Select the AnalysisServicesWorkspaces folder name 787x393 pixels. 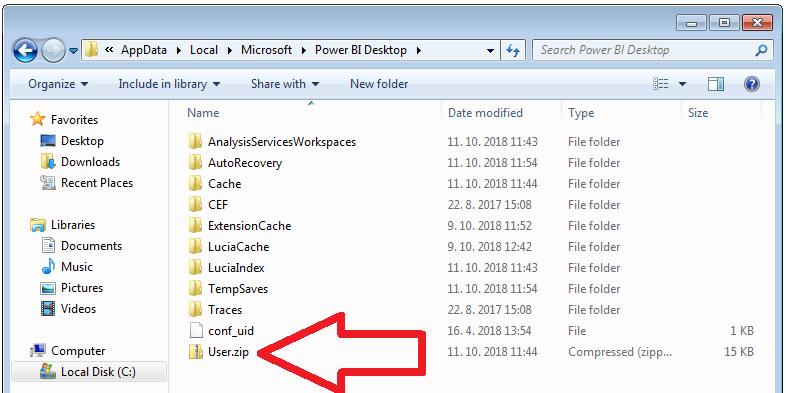(282, 142)
